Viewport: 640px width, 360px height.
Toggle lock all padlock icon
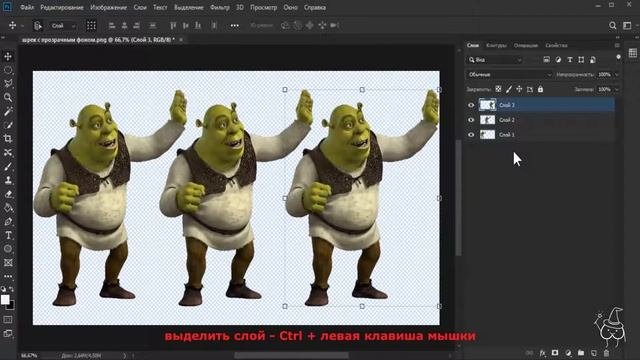[540, 89]
